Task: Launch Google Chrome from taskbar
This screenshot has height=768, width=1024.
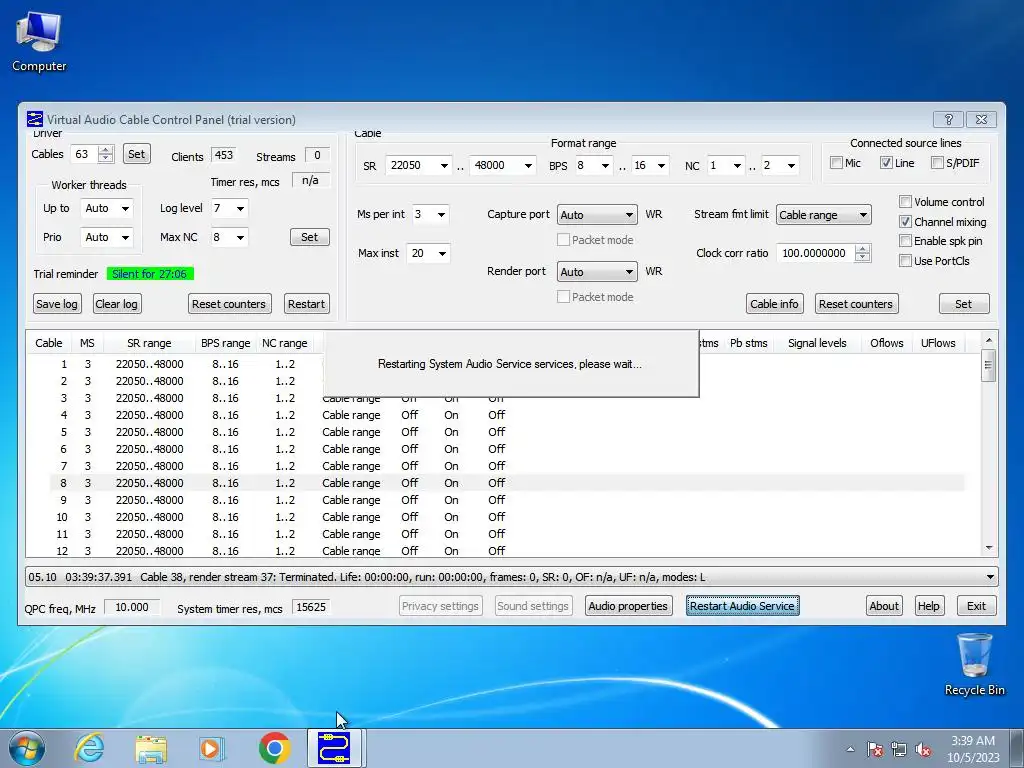Action: point(274,748)
